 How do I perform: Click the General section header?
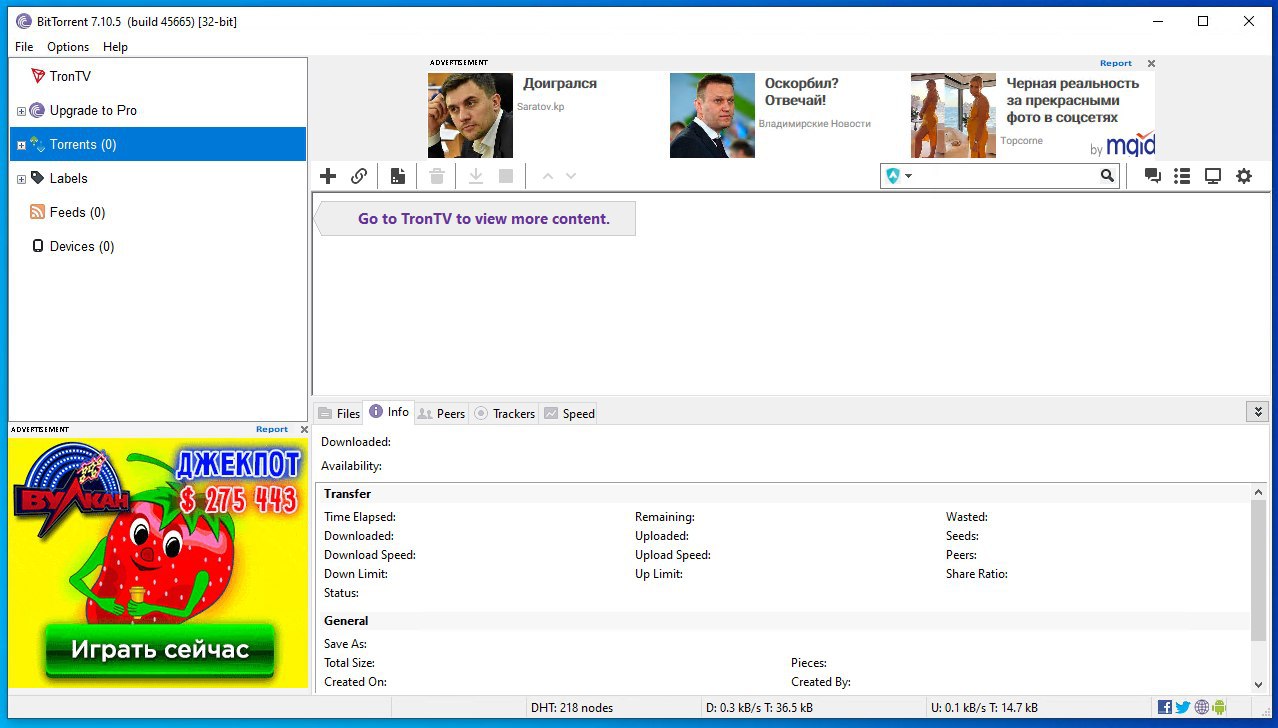(346, 621)
